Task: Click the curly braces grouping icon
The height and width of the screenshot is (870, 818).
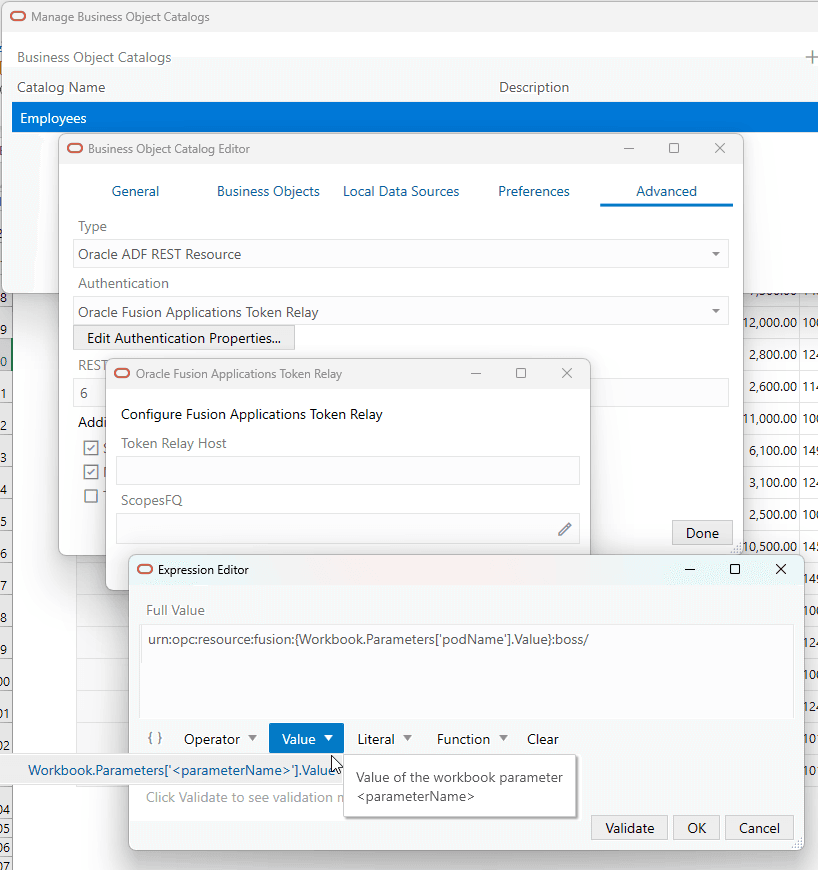Action: 155,738
